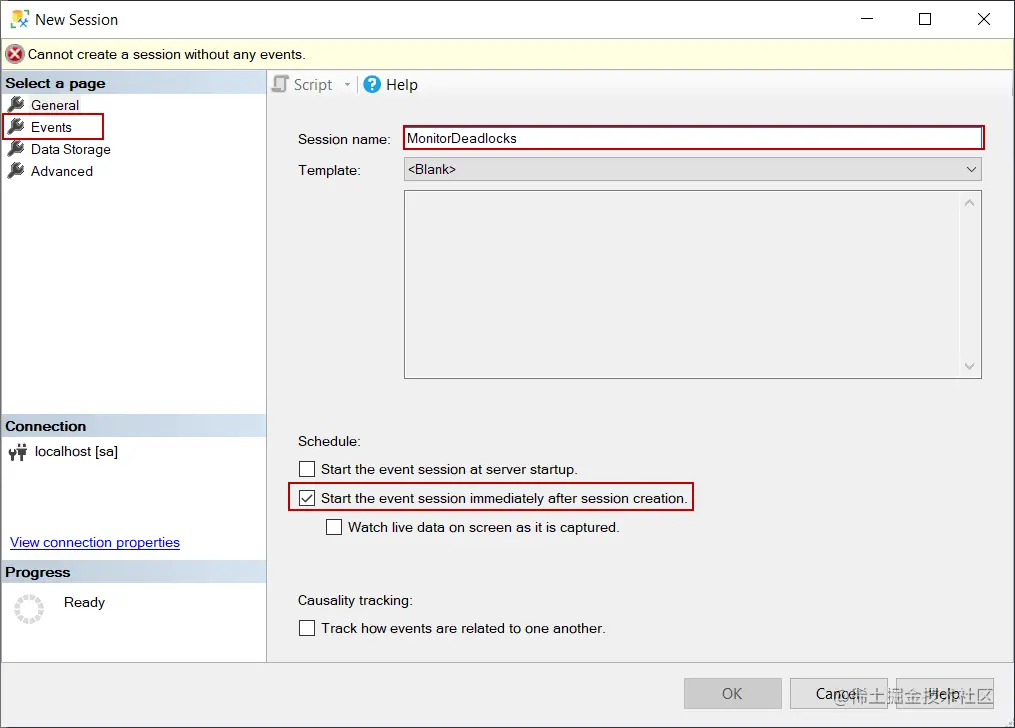Screen dimensions: 1015x728
Task: Open the Advanced page
Action: pyautogui.click(x=61, y=171)
